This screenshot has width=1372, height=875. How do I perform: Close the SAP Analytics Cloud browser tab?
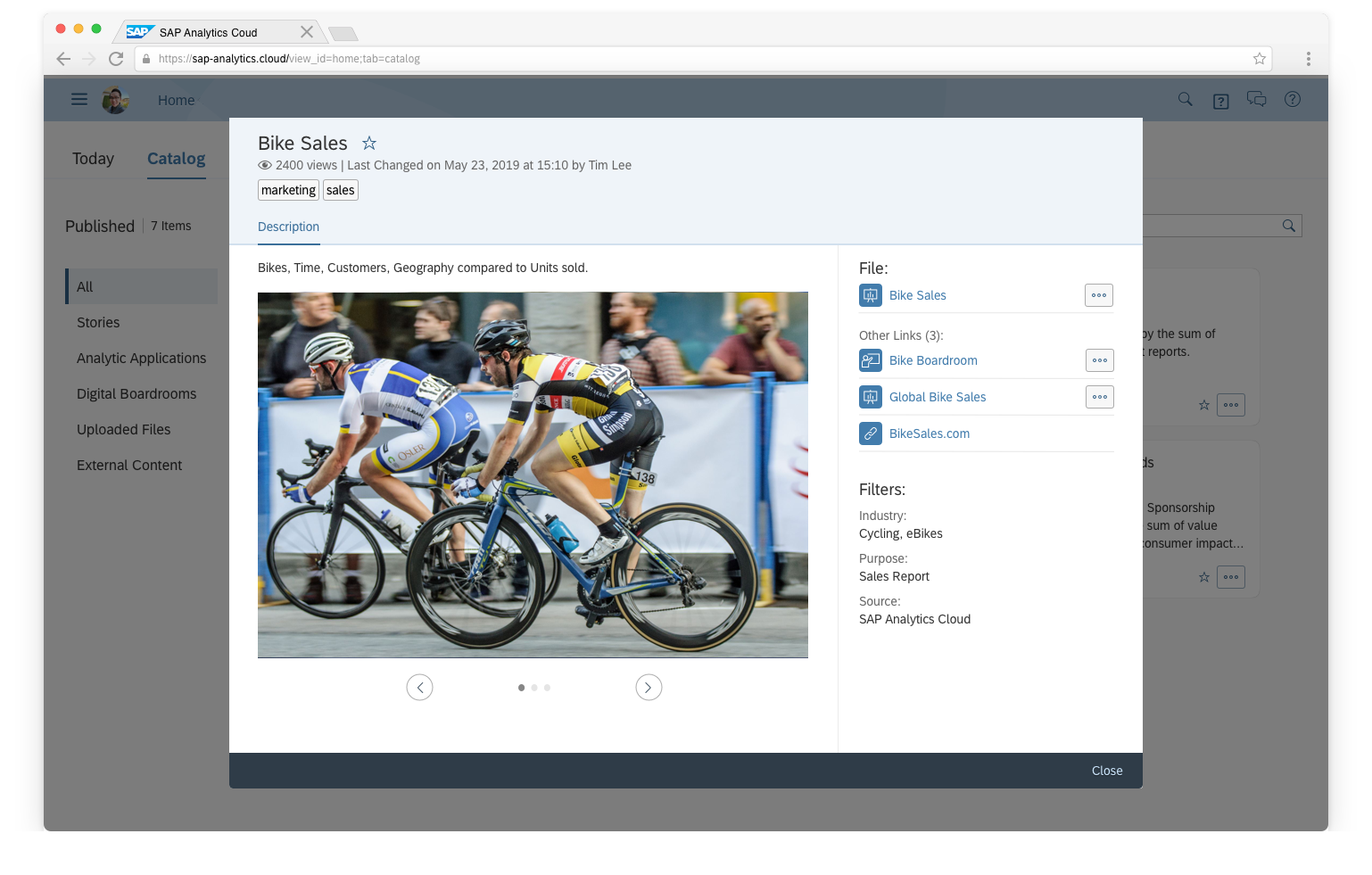coord(307,32)
